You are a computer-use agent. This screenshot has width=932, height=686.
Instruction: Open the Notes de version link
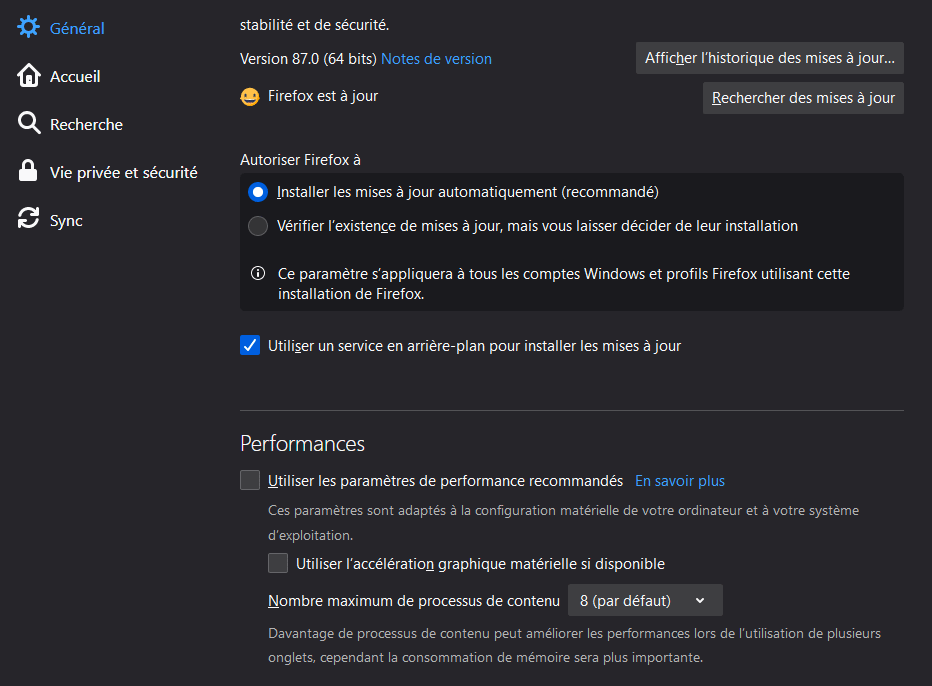point(436,59)
